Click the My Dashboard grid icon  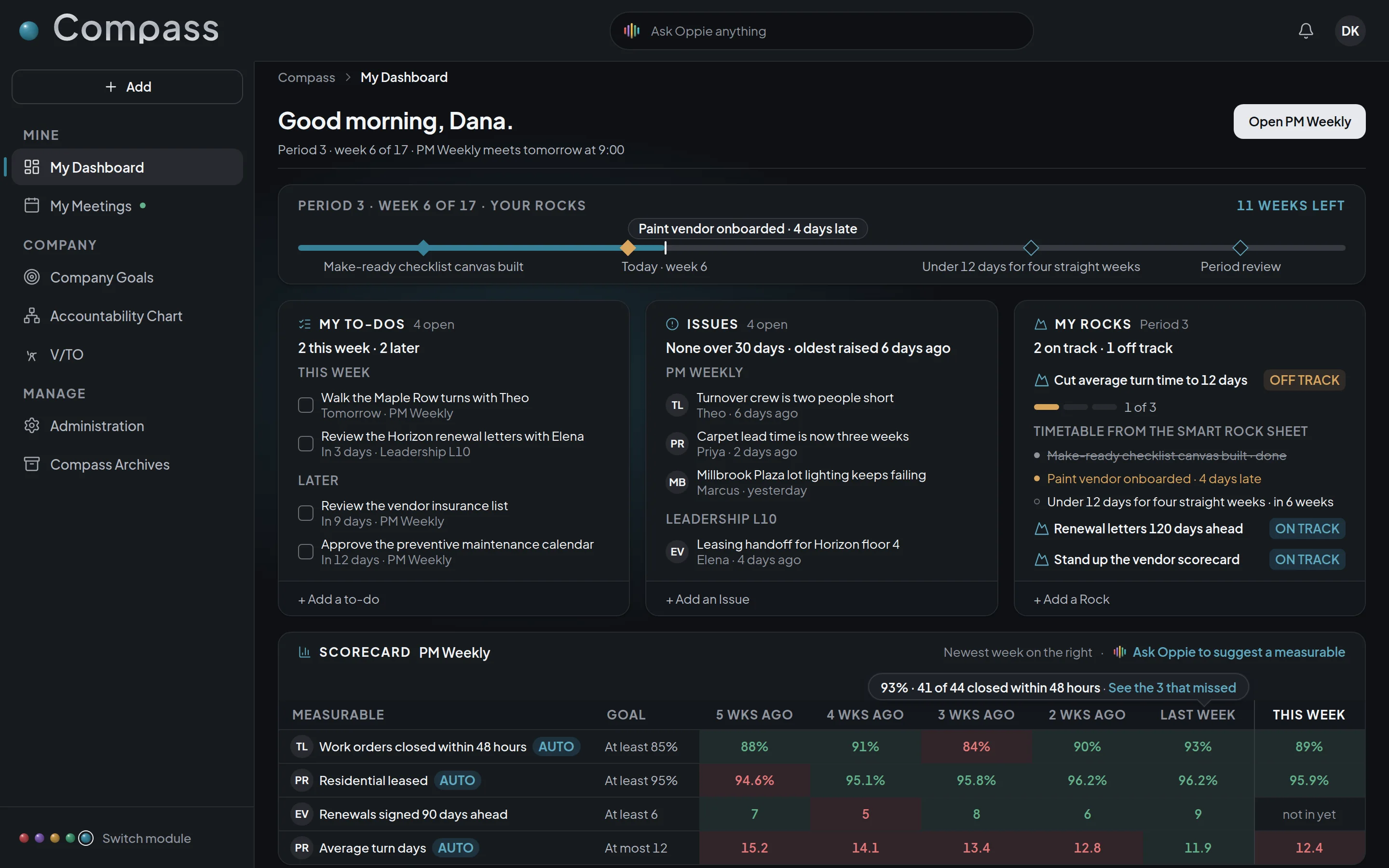pyautogui.click(x=32, y=167)
